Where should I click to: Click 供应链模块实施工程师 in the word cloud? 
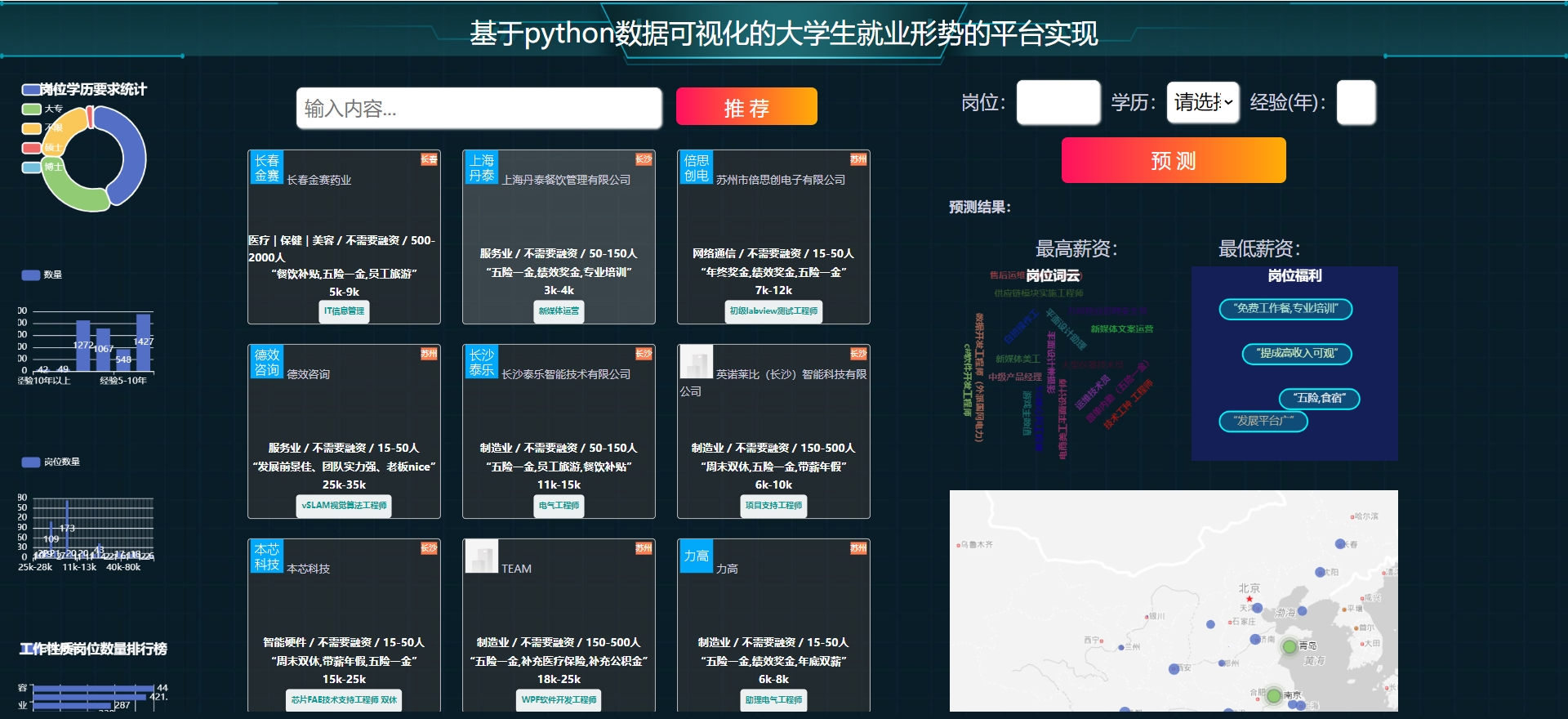(x=1039, y=293)
